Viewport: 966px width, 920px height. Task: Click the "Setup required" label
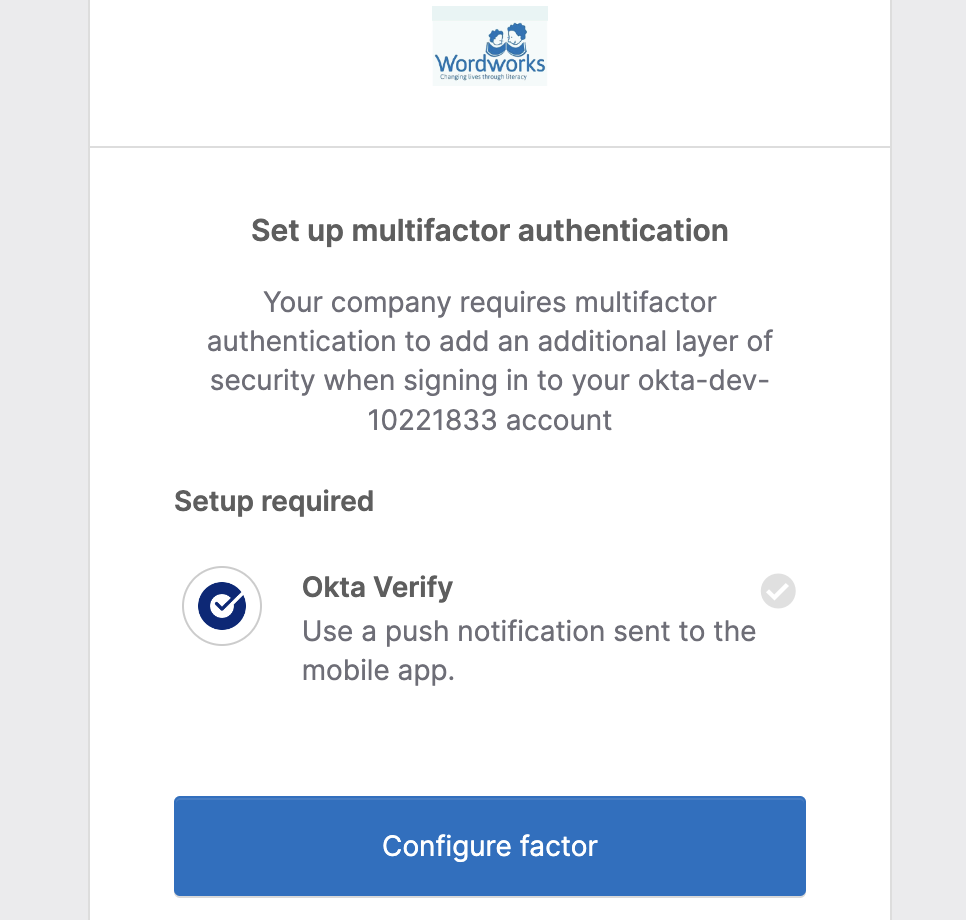(x=274, y=501)
